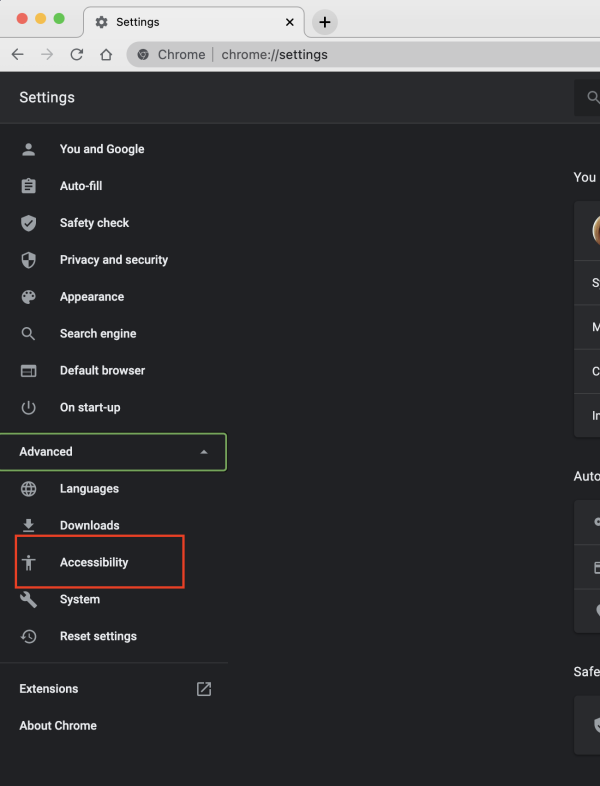This screenshot has height=786, width=600.
Task: Close the Settings tab
Action: [x=290, y=22]
